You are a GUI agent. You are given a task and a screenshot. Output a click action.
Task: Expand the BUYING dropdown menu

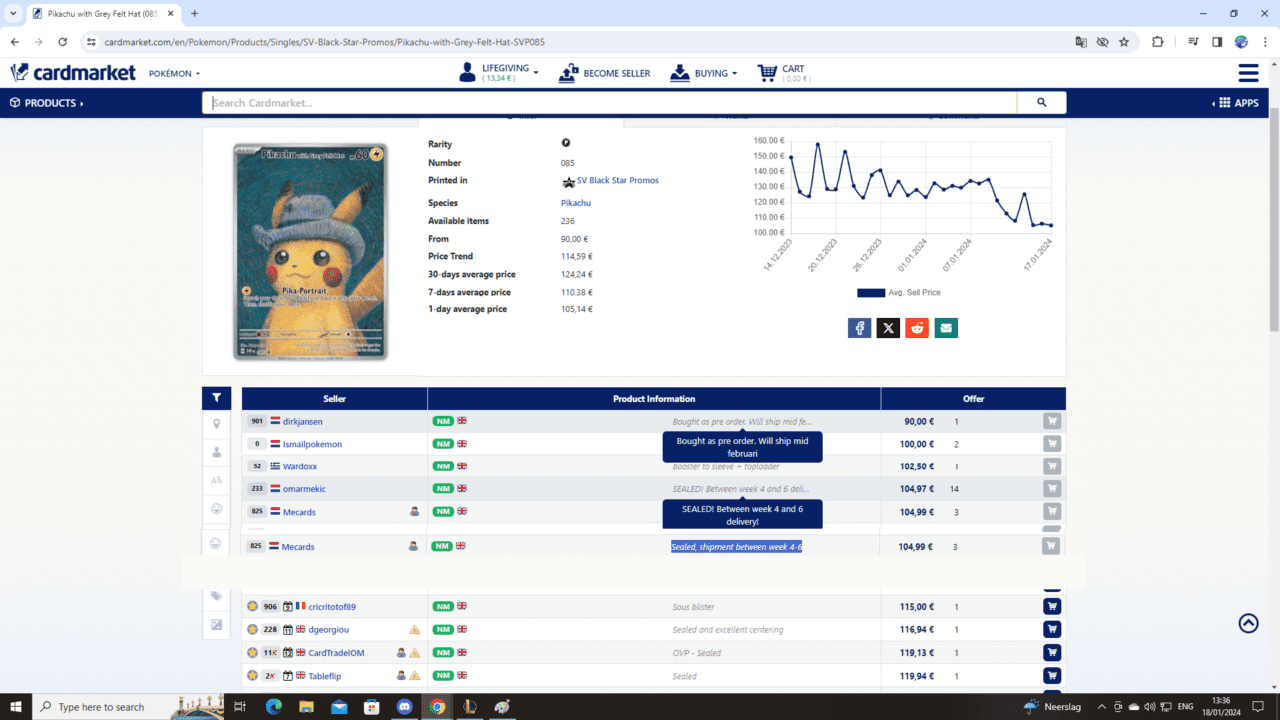pyautogui.click(x=704, y=73)
